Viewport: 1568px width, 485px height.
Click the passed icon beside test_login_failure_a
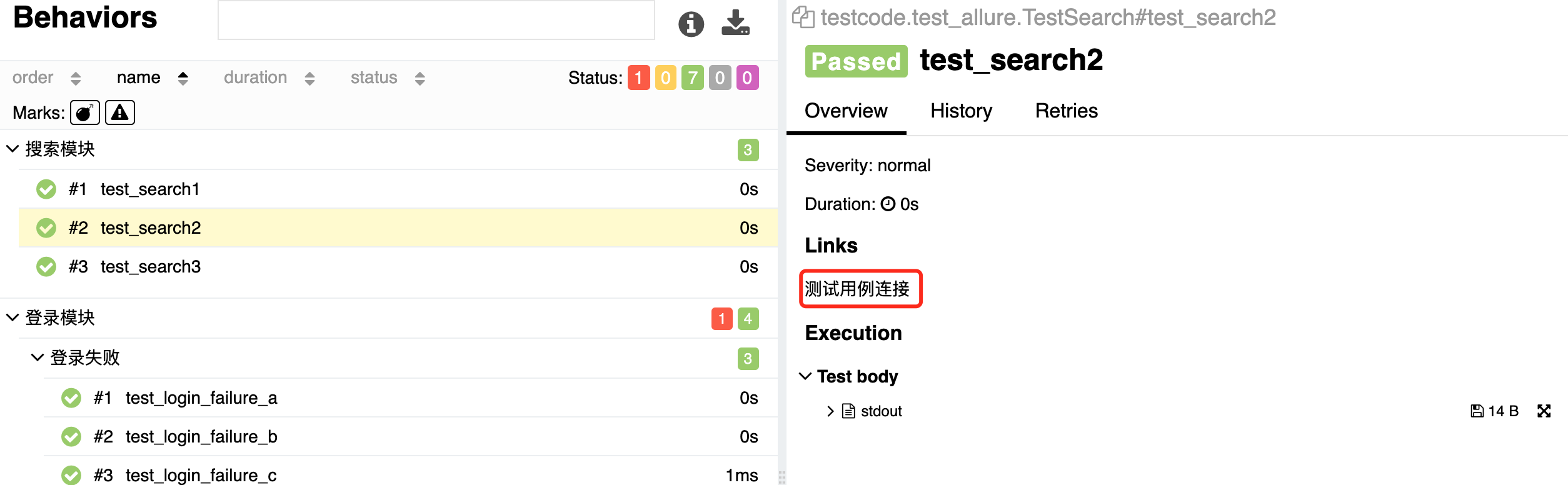(x=71, y=397)
